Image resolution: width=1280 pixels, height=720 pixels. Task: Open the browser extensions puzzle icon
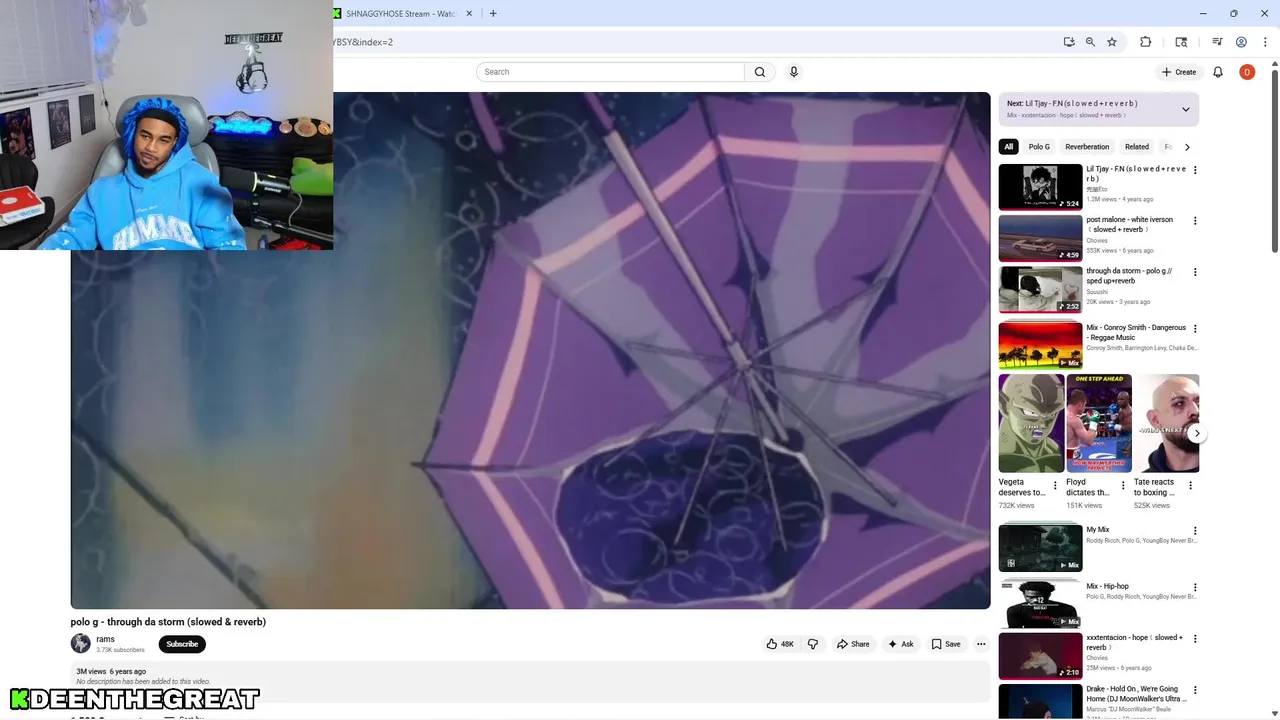coord(1146,42)
